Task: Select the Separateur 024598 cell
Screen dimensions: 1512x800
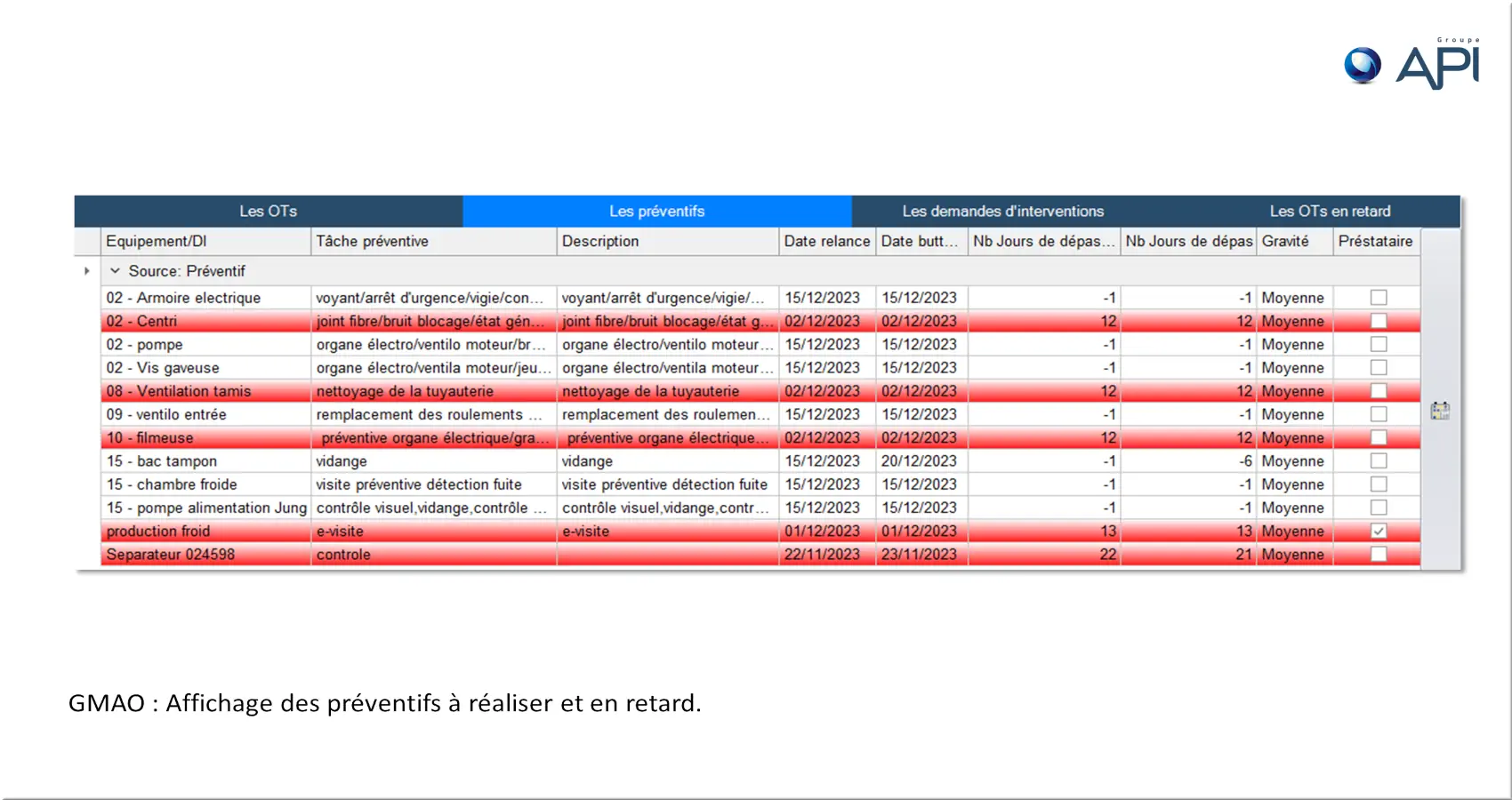Action: (205, 554)
